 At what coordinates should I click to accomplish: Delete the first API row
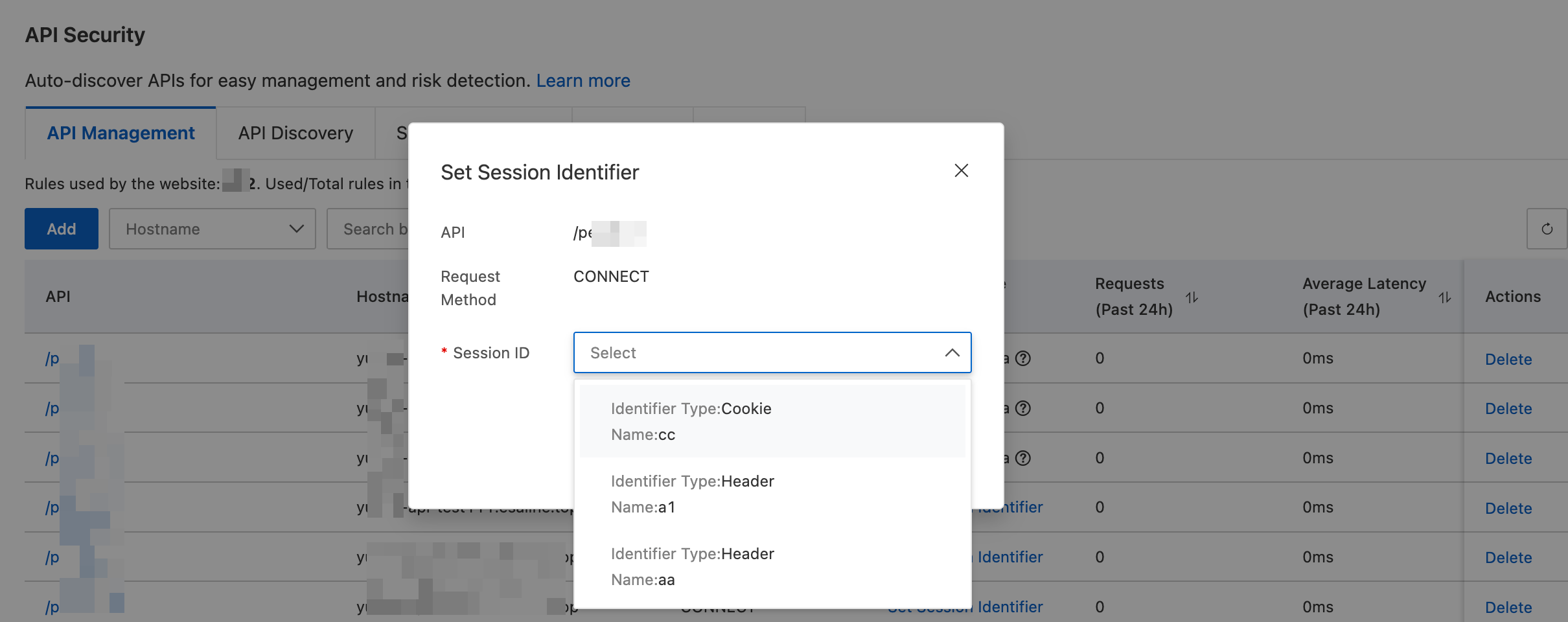click(x=1508, y=359)
